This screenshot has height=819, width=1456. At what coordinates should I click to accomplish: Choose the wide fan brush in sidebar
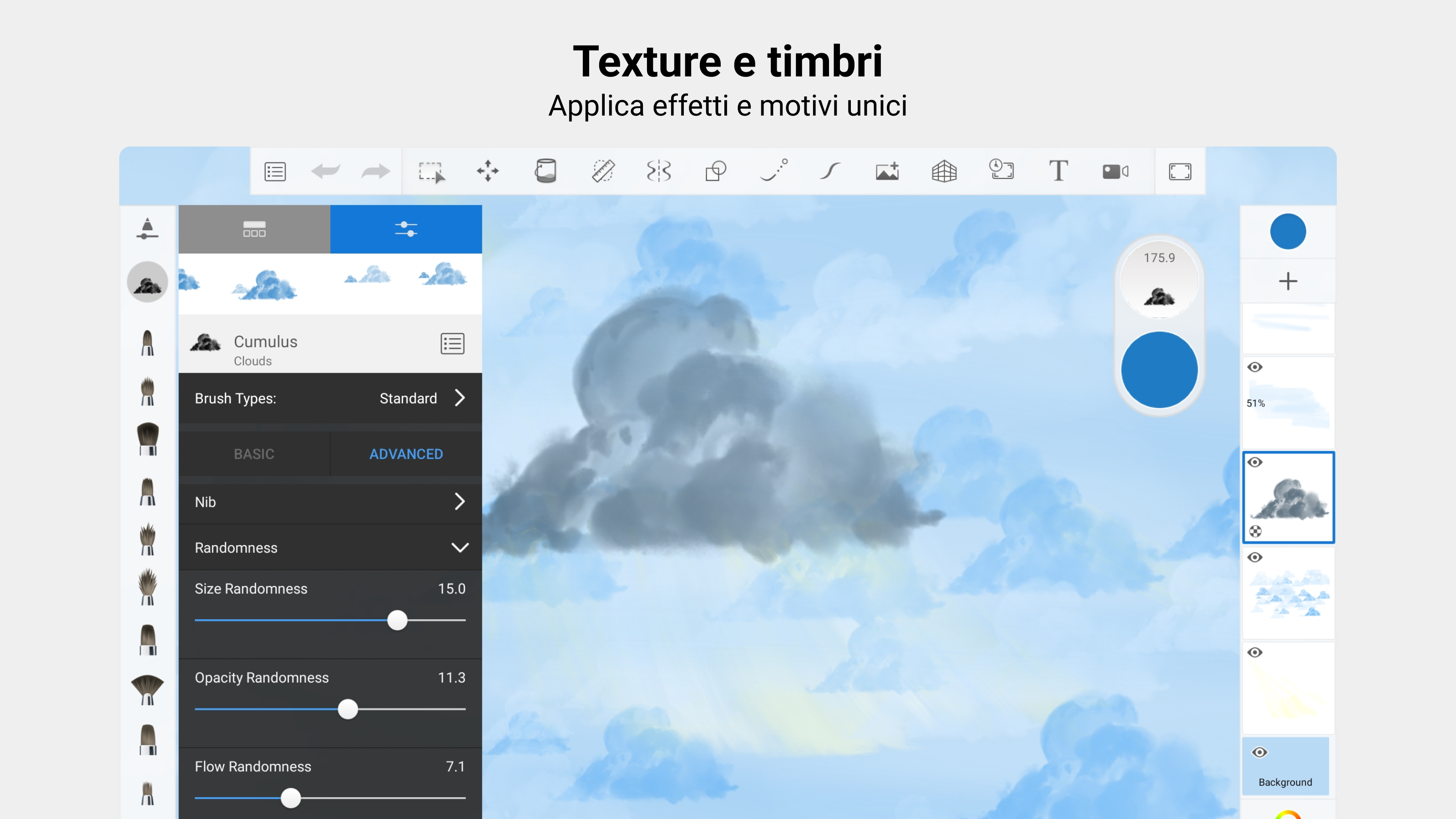click(147, 690)
